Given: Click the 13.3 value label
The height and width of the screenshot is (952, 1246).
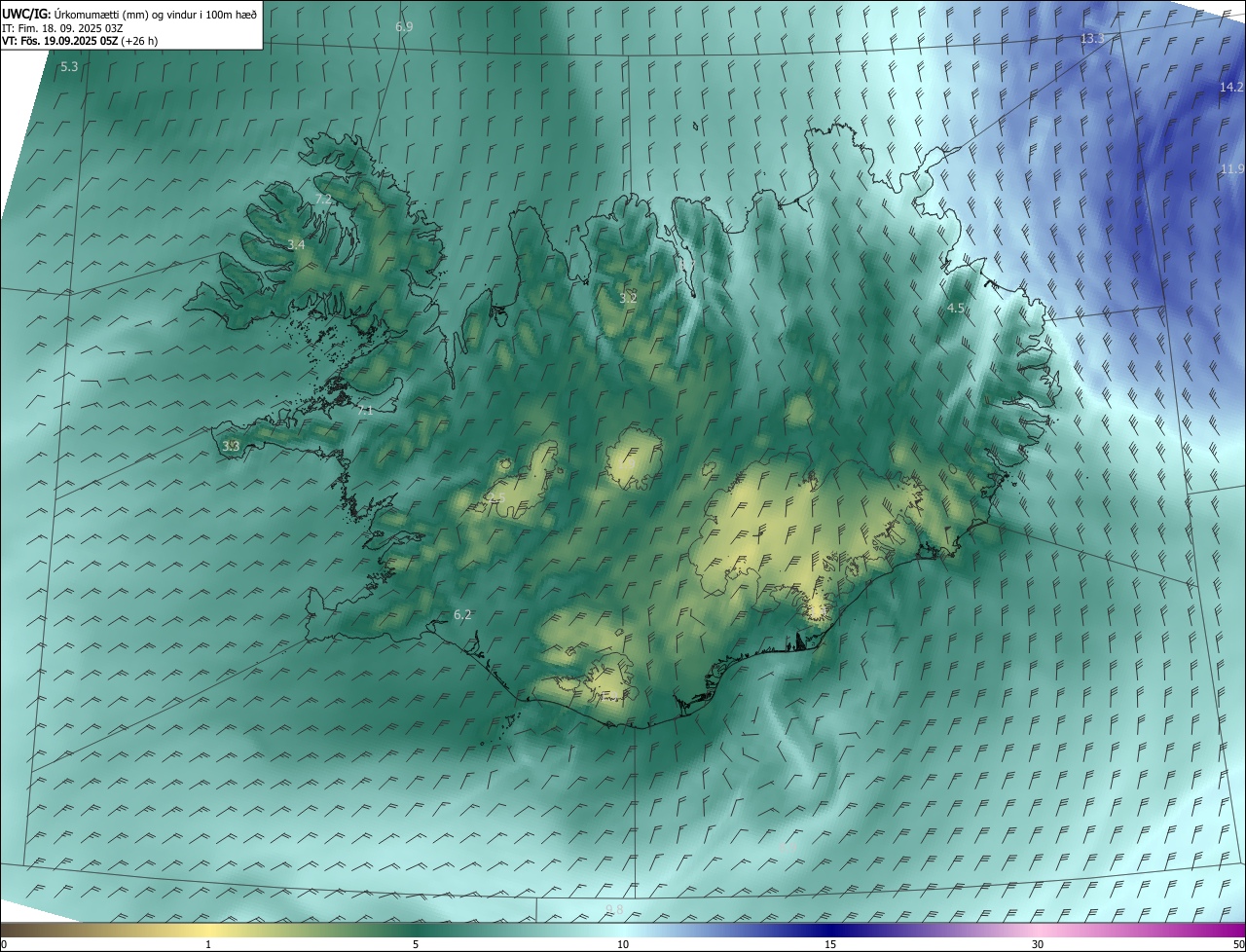Looking at the screenshot, I should [1092, 39].
